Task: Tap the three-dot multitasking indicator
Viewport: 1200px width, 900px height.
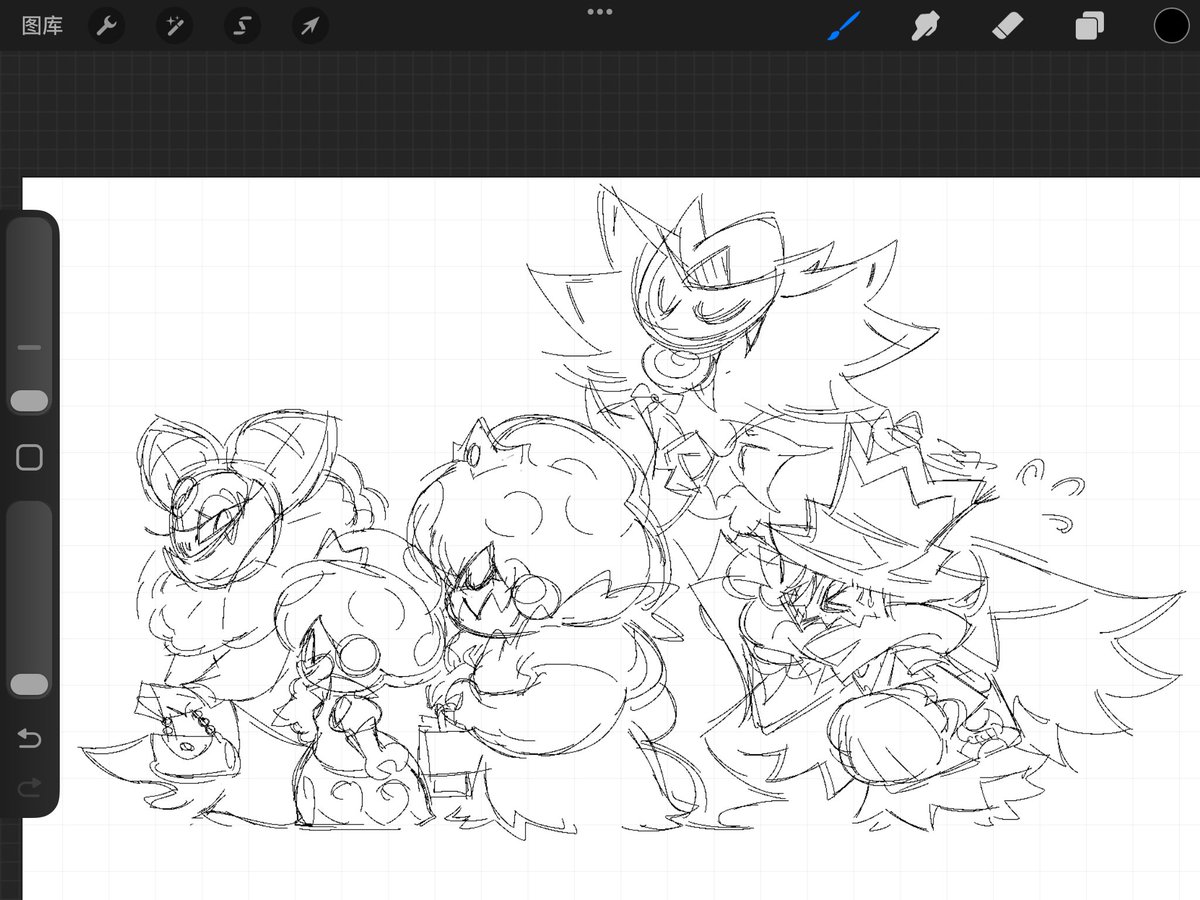Action: pyautogui.click(x=600, y=12)
